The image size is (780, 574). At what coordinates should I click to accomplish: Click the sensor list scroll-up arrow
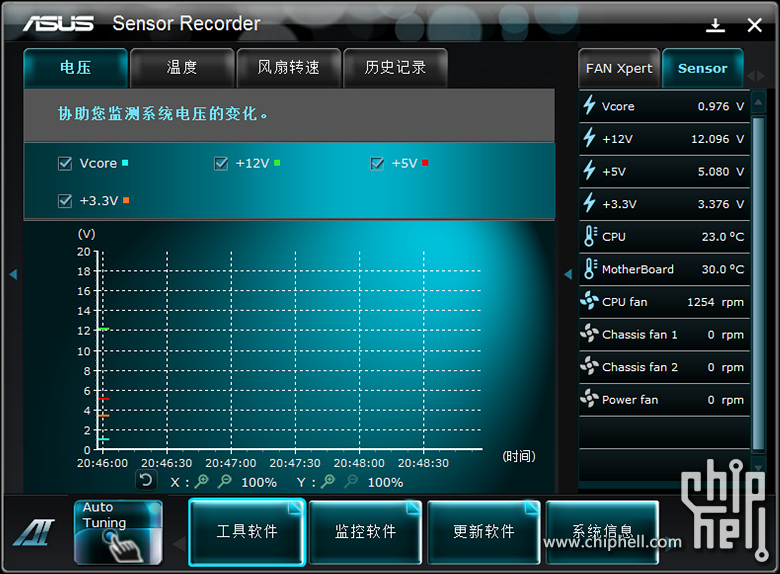[758, 102]
